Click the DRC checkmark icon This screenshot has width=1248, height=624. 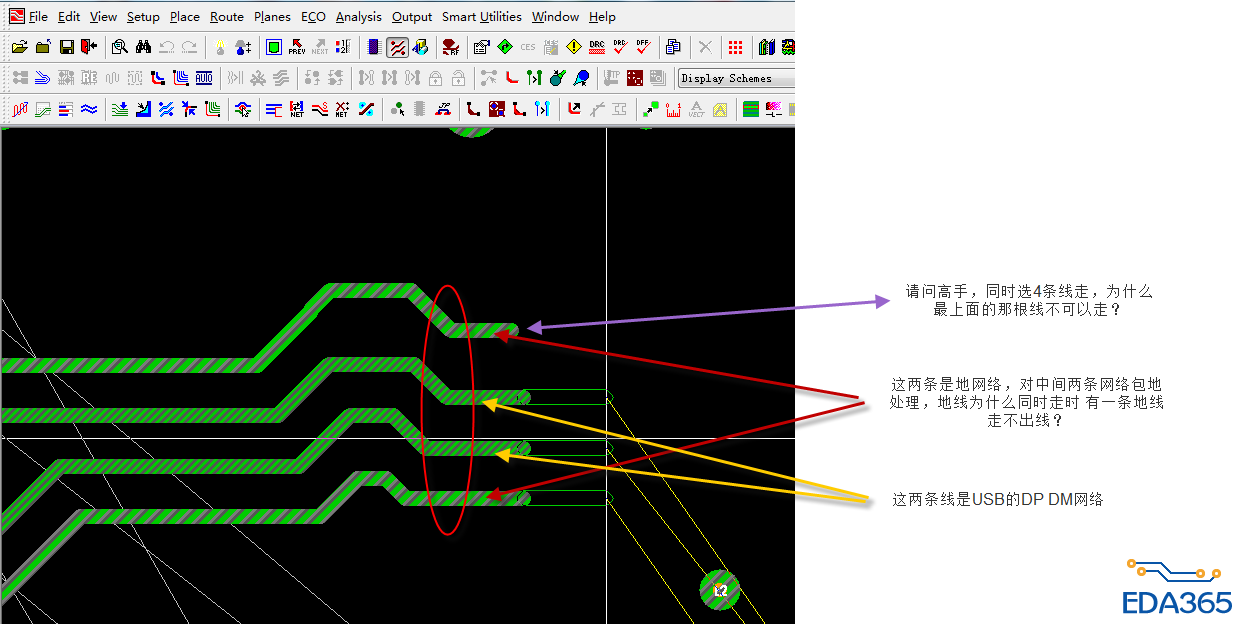pyautogui.click(x=620, y=47)
